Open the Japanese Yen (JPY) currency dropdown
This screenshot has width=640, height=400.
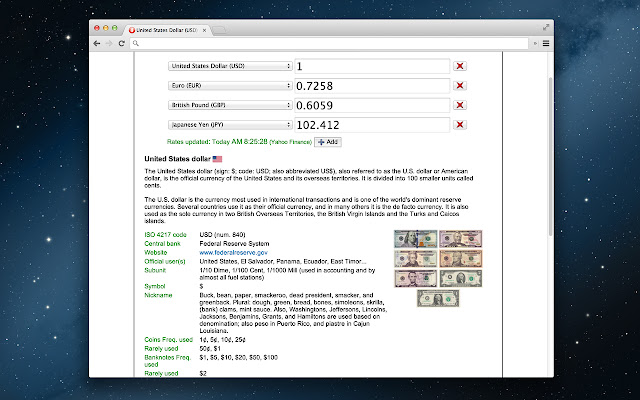(230, 125)
